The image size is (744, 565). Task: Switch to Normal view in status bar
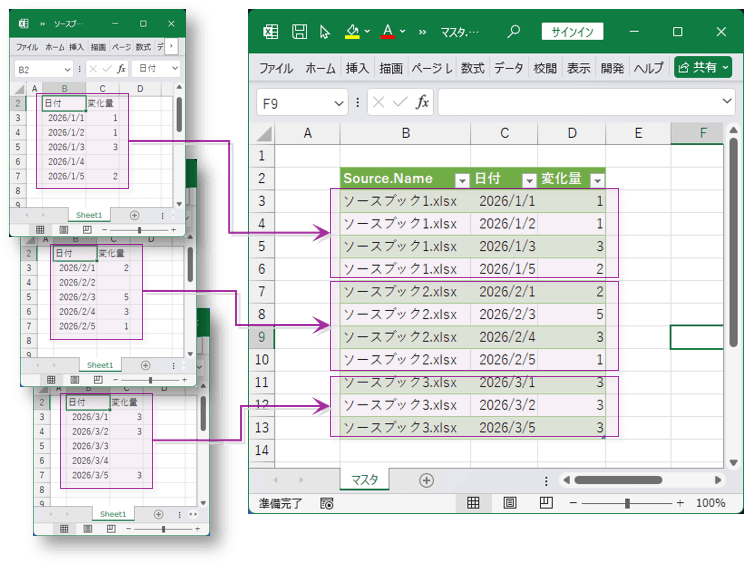tap(474, 503)
